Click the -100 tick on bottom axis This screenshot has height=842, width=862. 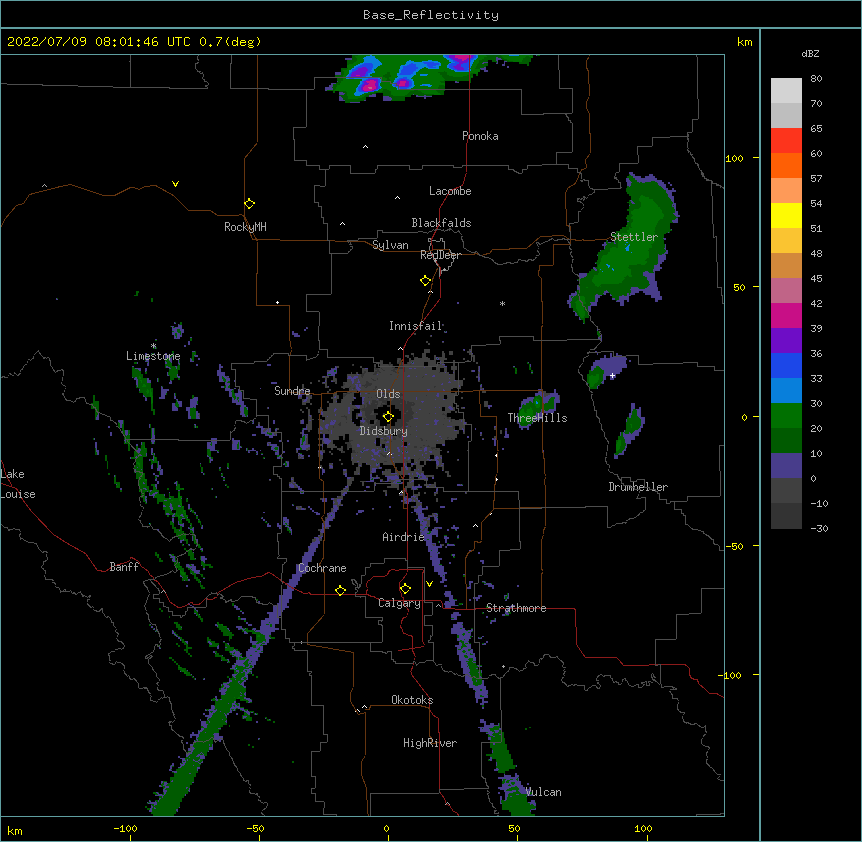pos(125,828)
